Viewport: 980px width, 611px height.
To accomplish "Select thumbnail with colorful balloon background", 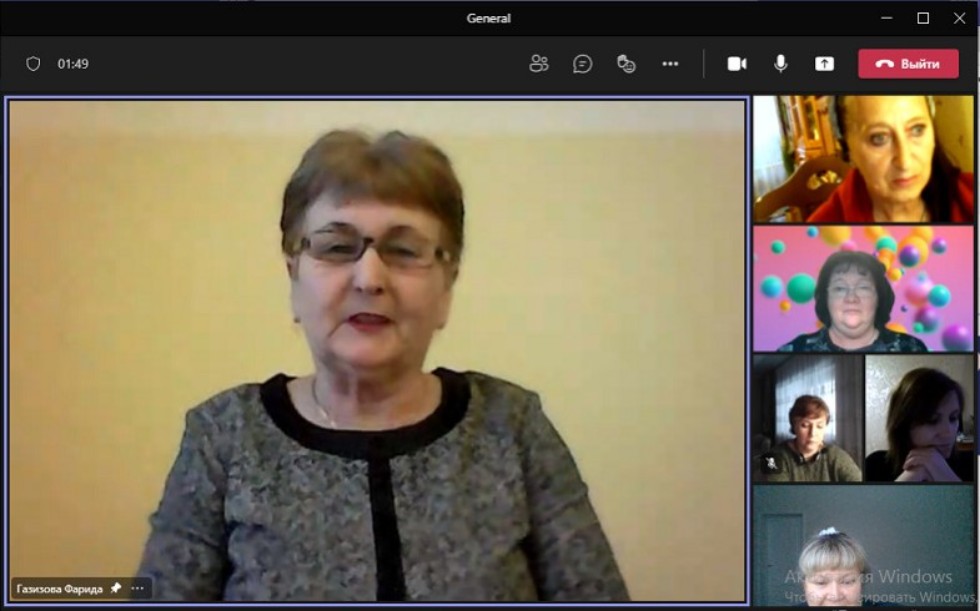I will pos(863,289).
